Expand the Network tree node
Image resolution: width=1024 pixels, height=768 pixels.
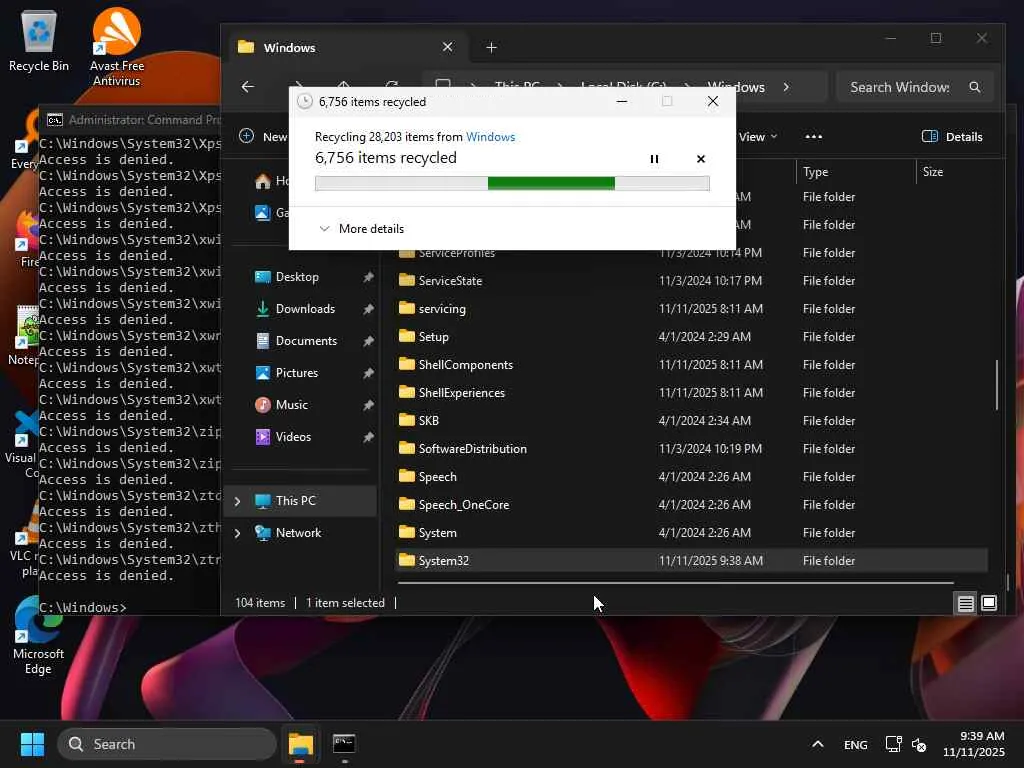coord(238,533)
